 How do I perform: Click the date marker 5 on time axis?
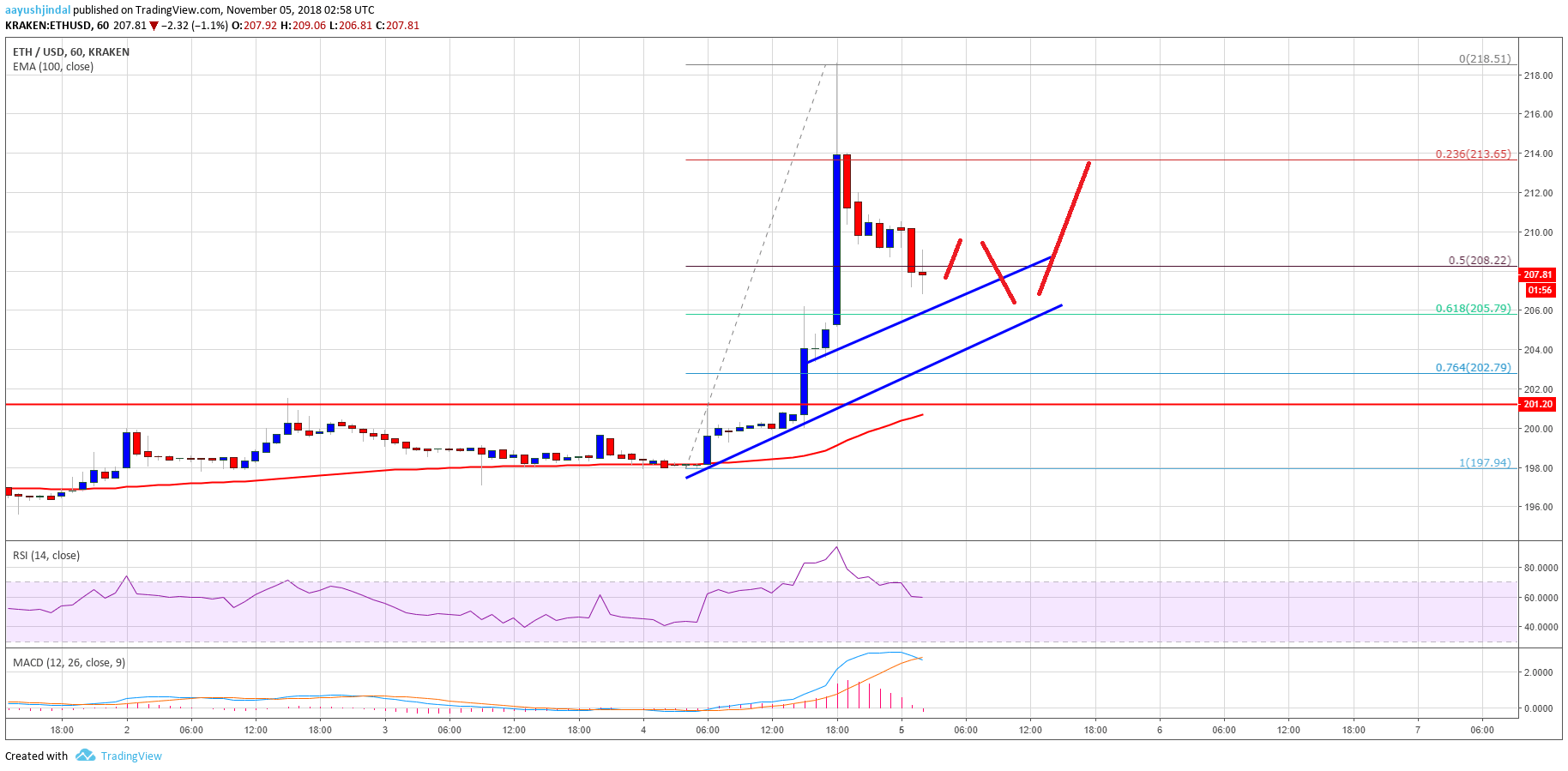click(902, 730)
